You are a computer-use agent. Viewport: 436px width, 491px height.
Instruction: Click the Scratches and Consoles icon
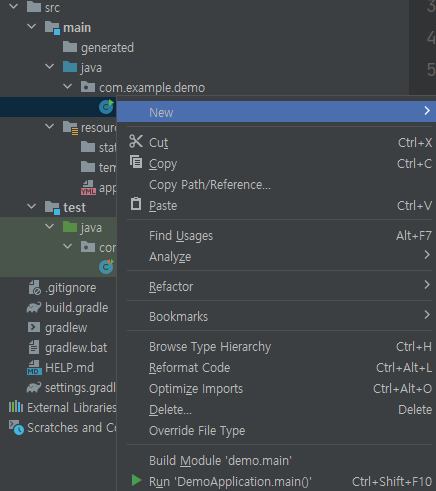tap(16, 427)
